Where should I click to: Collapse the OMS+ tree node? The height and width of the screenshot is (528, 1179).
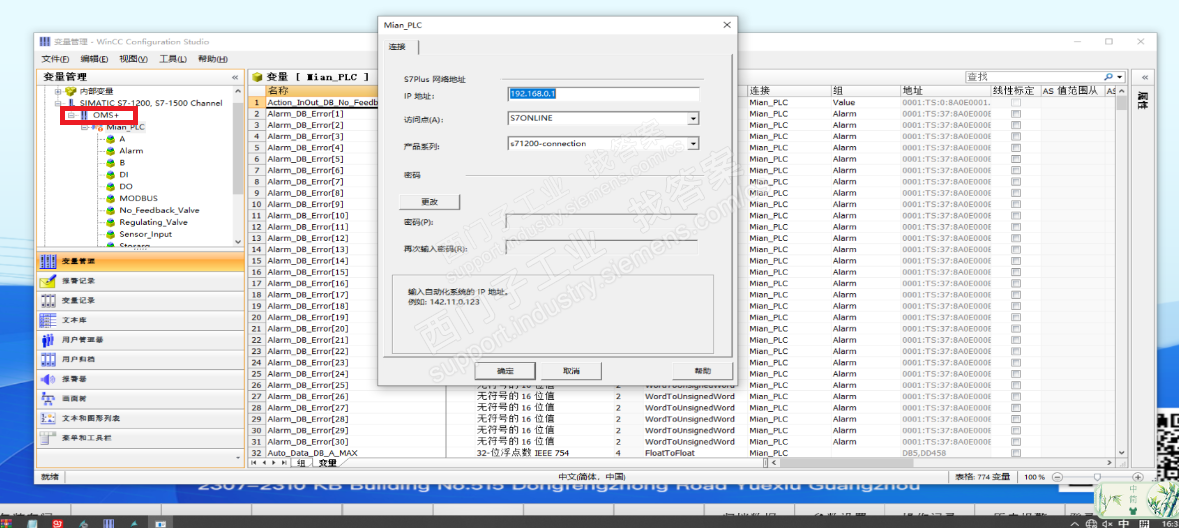tap(71, 115)
